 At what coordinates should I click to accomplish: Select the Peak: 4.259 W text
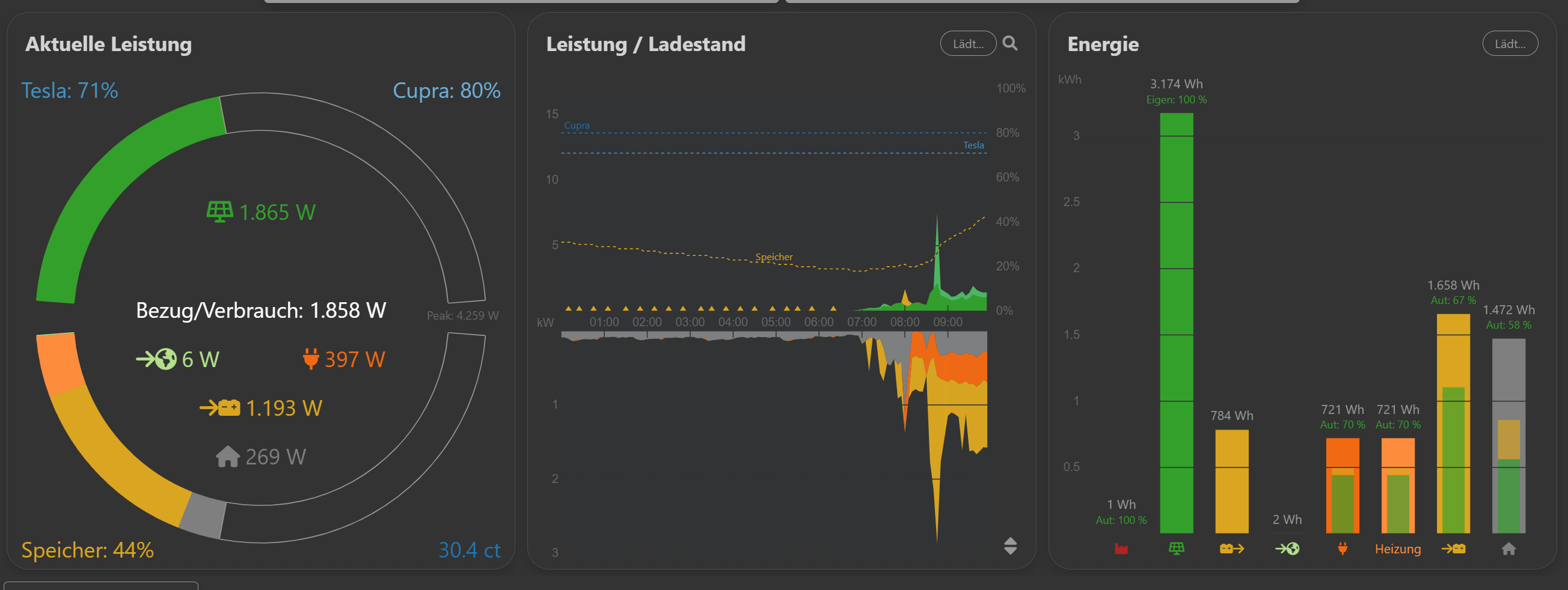pos(462,315)
